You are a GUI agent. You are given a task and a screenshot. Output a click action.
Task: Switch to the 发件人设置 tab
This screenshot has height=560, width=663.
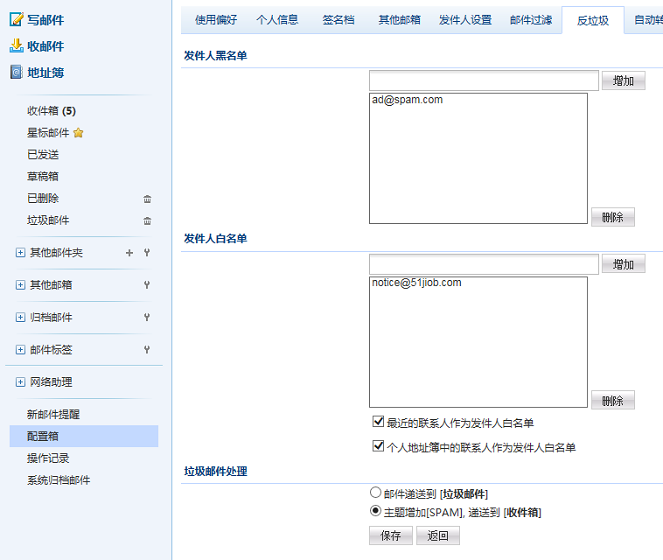click(465, 20)
